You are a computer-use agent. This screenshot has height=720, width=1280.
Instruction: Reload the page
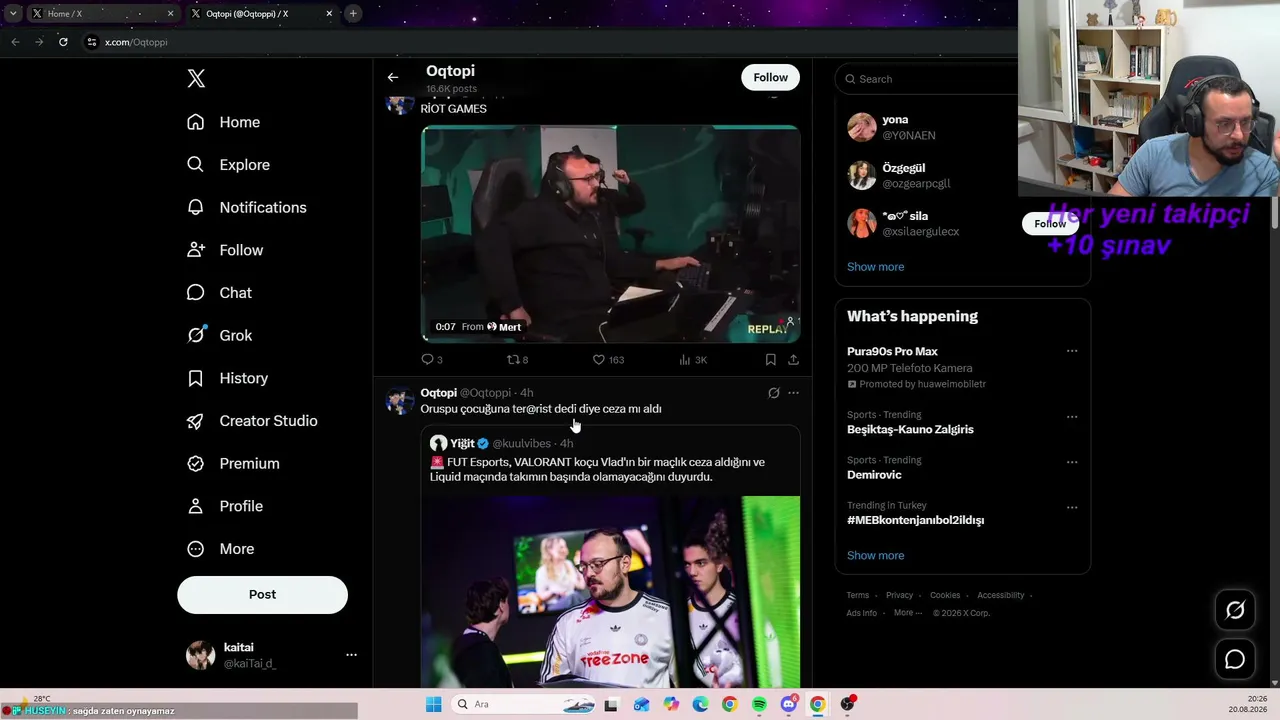click(x=63, y=42)
